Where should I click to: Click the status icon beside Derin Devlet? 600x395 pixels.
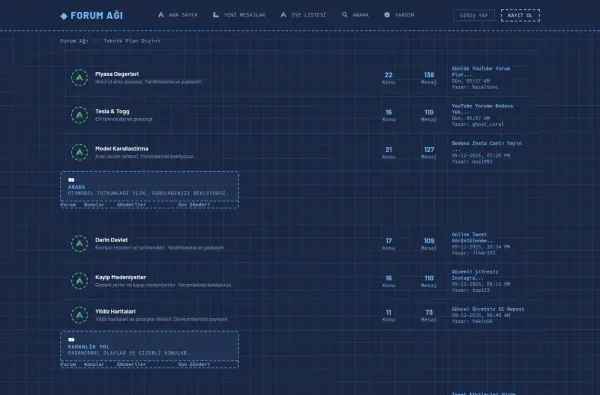pyautogui.click(x=80, y=243)
